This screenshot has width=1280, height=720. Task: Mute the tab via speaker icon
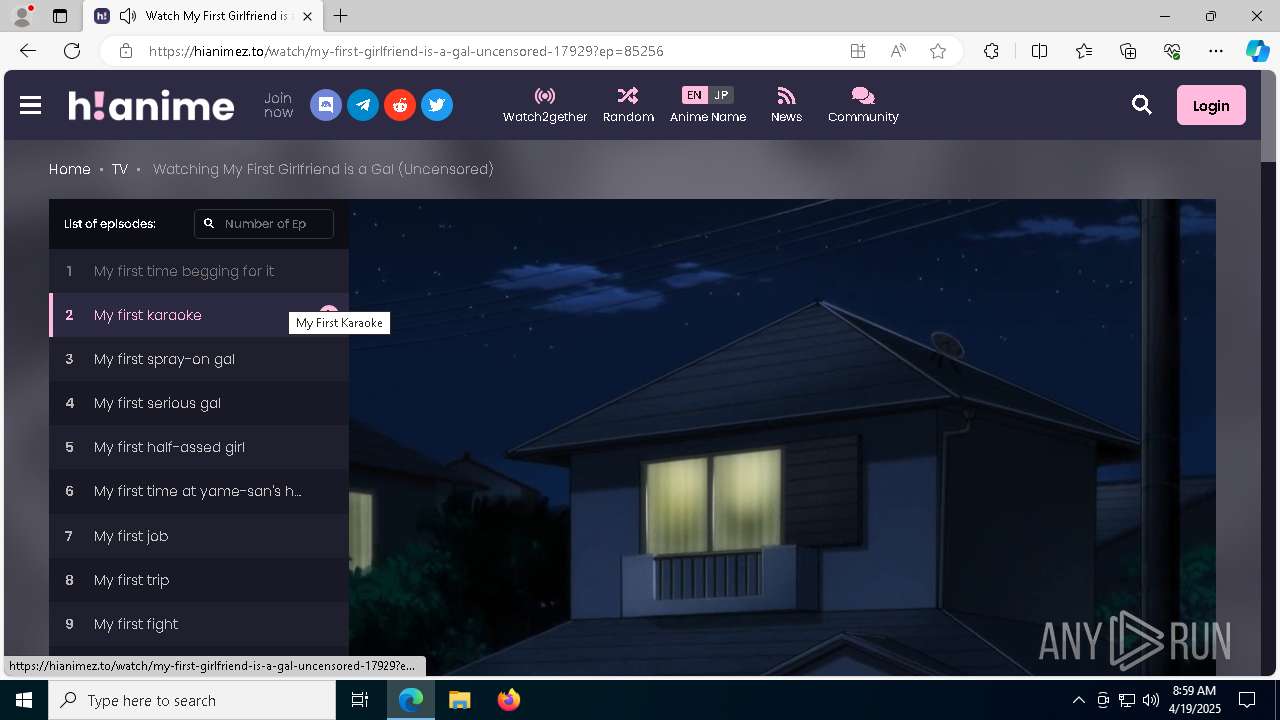[128, 16]
